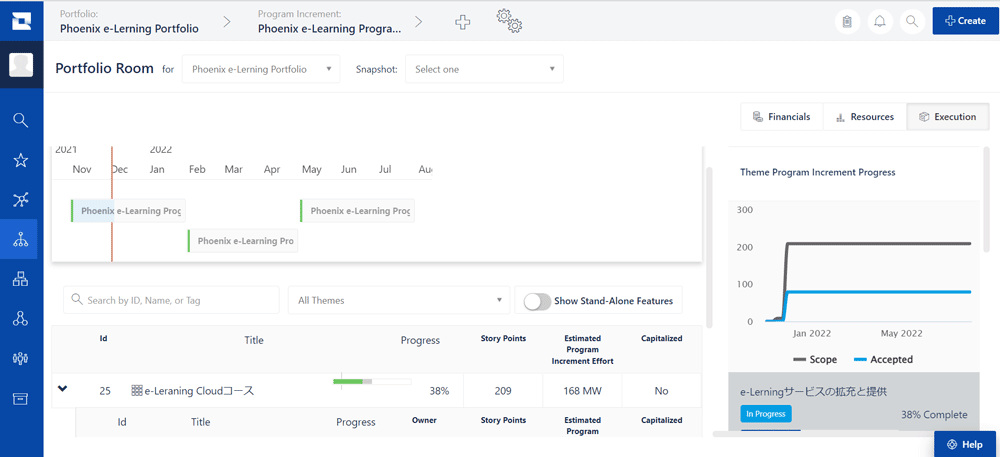Open the user avatar profile
The width and height of the screenshot is (1000, 457).
point(21,66)
